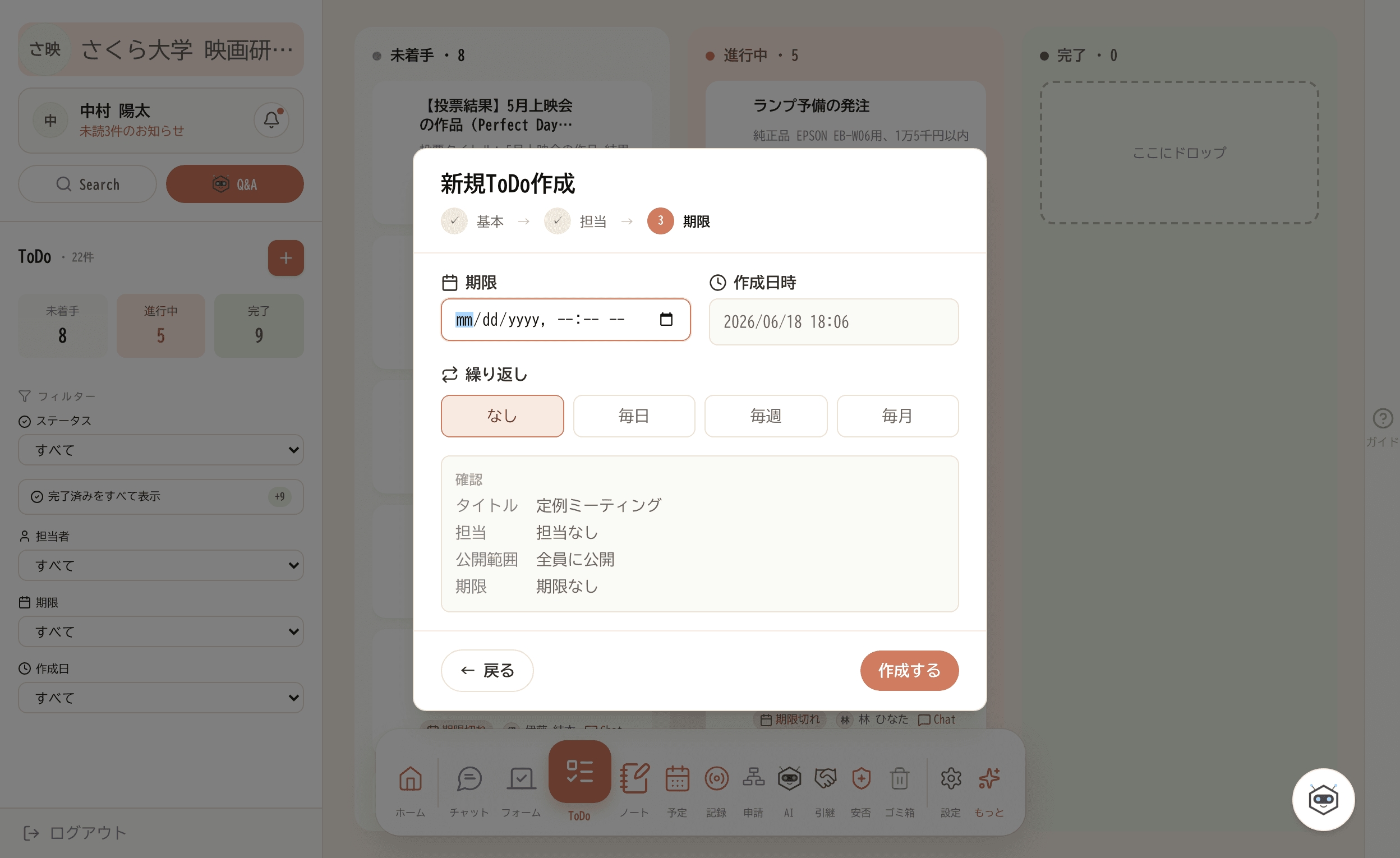Viewport: 1400px width, 858px height.
Task: Go to the 担当 wizard step
Action: (x=575, y=221)
